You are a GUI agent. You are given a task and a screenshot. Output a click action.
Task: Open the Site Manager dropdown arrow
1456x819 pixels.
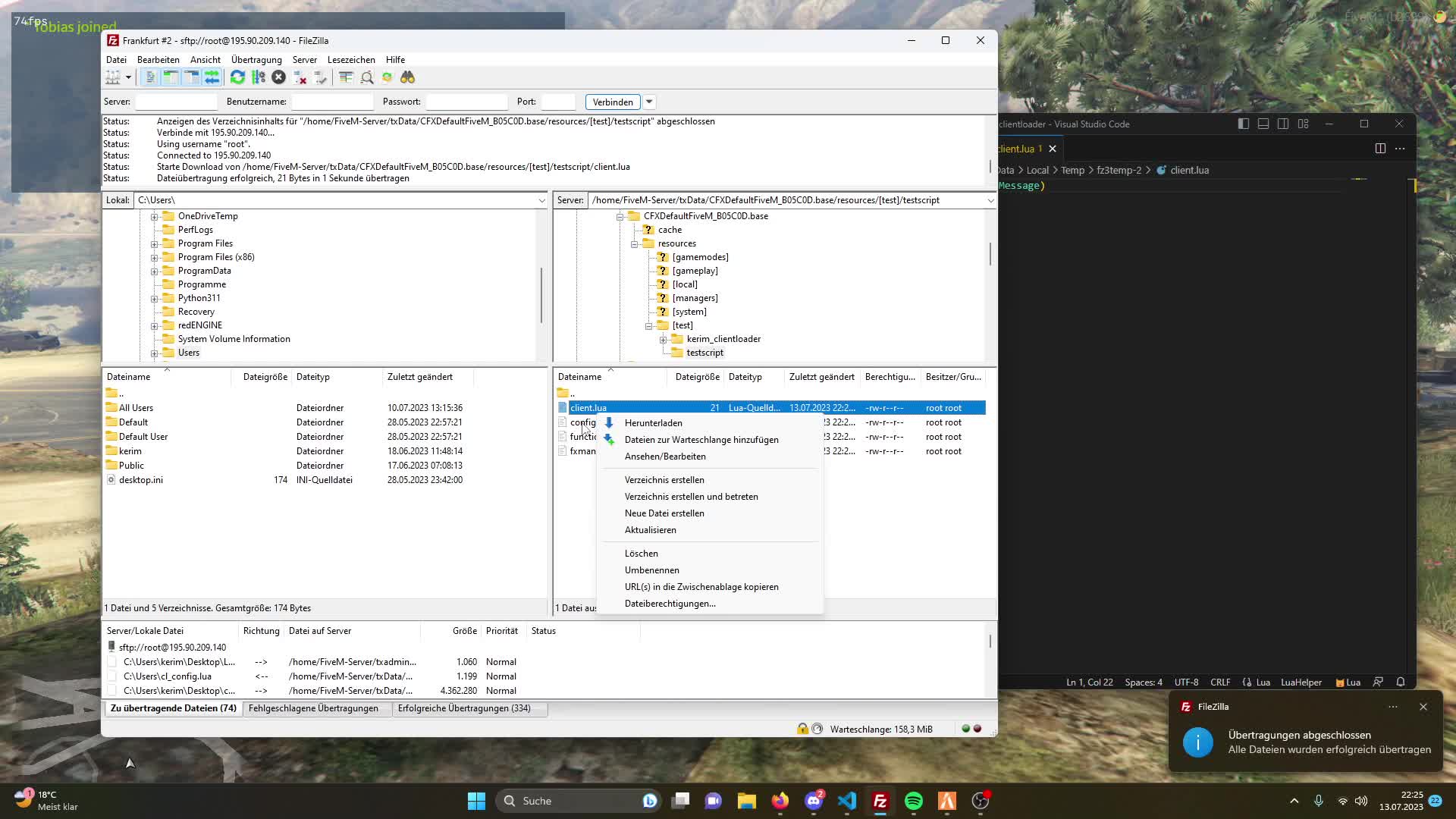pos(127,77)
